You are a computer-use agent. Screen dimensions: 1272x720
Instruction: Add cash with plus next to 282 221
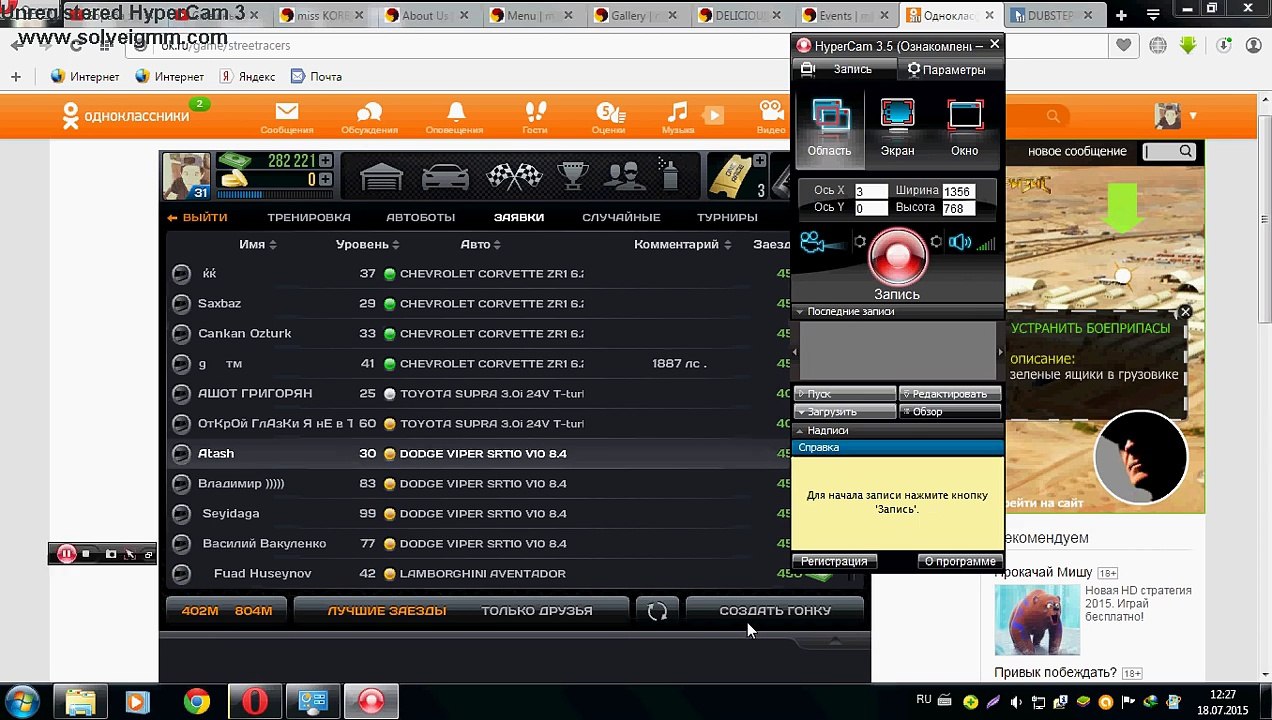pos(325,161)
